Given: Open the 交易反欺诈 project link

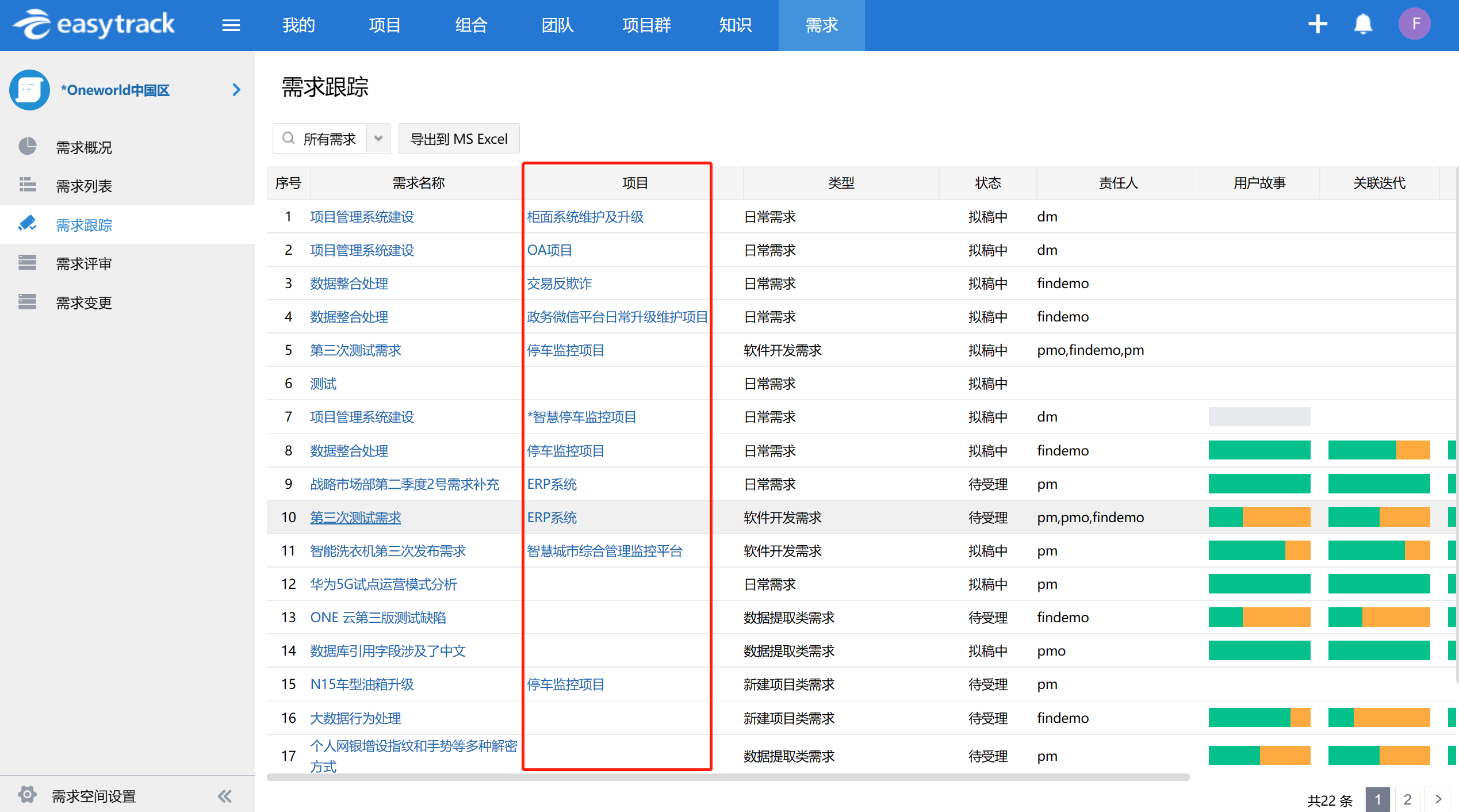Looking at the screenshot, I should pyautogui.click(x=559, y=284).
